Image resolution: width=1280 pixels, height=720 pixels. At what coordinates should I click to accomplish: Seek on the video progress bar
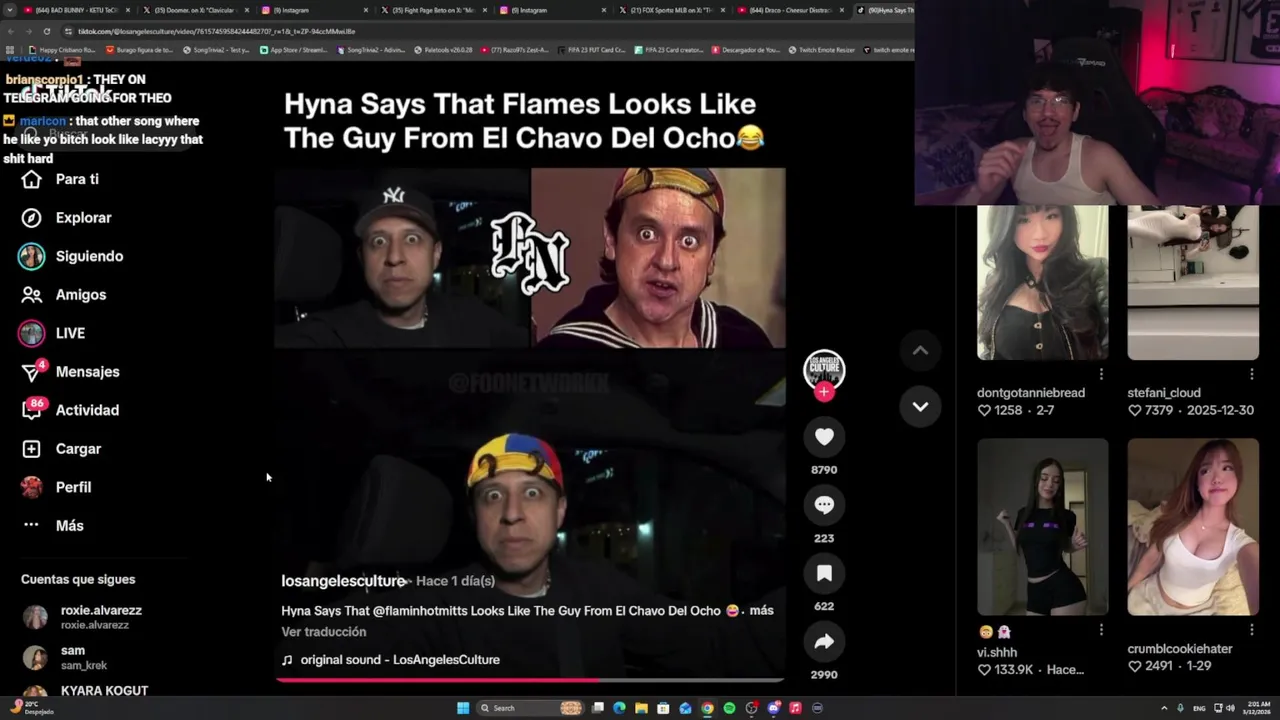pyautogui.click(x=530, y=680)
